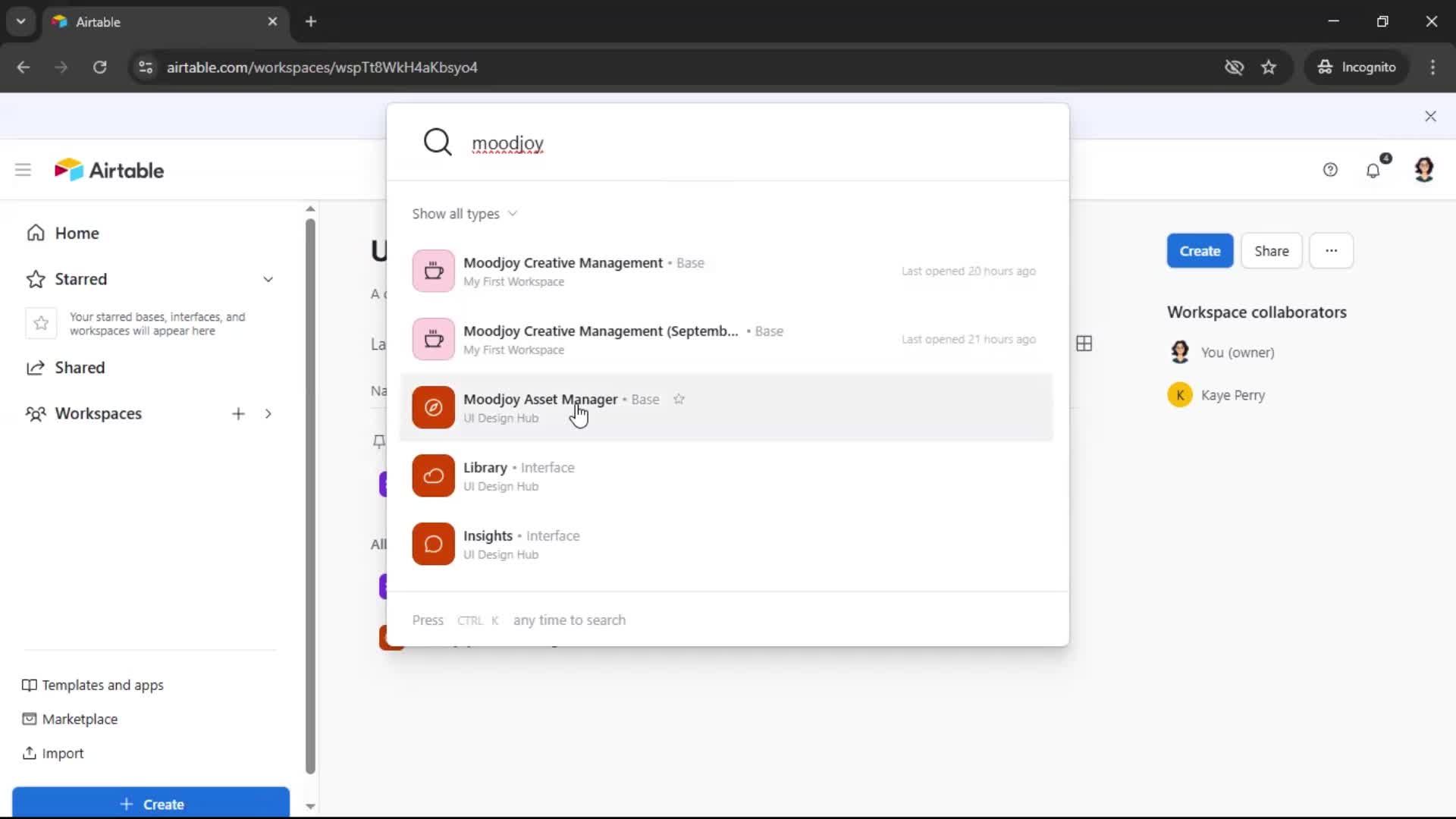
Task: Star the Moodjoy Asset Manager base
Action: click(679, 399)
